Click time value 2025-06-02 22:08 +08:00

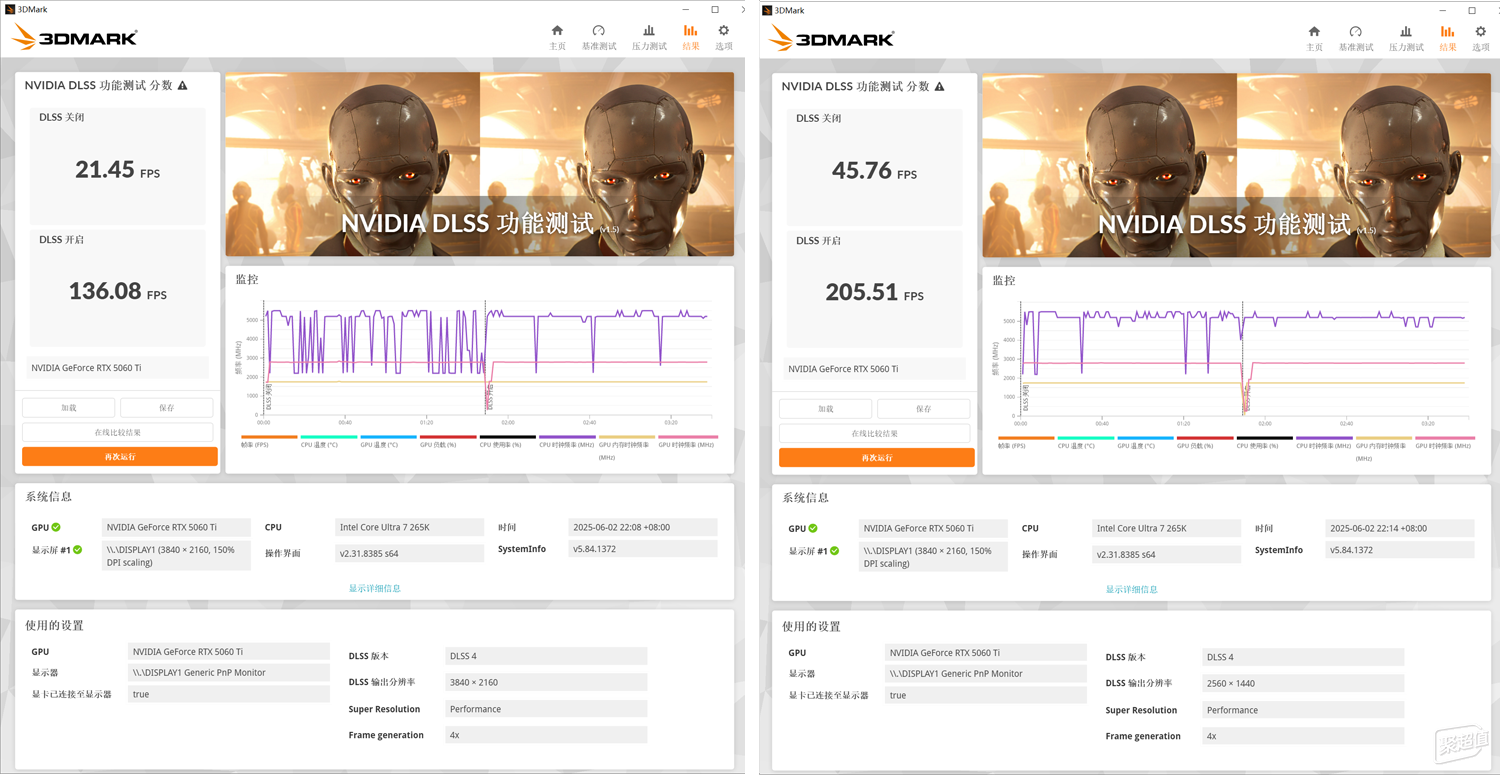coord(643,527)
